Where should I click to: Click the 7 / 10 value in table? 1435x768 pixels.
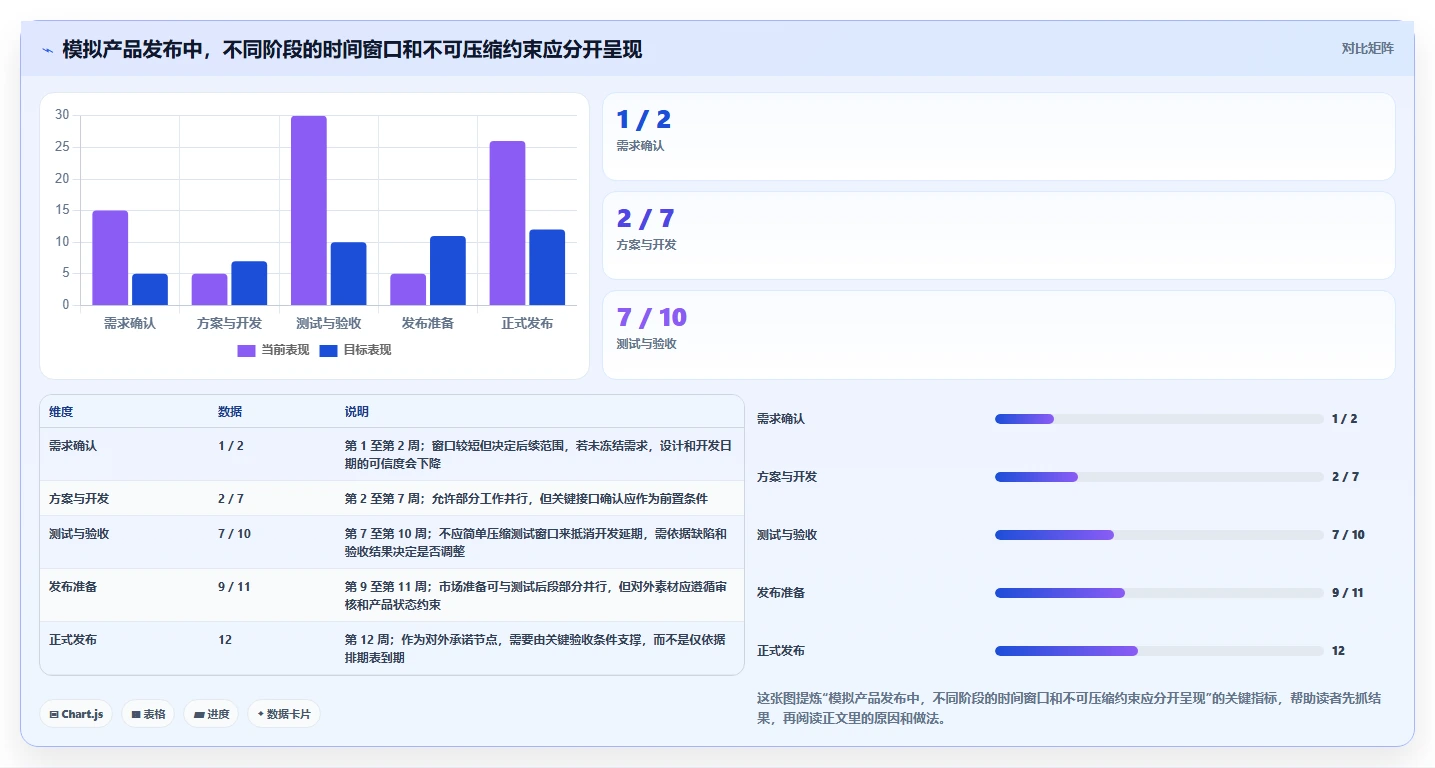tap(234, 534)
